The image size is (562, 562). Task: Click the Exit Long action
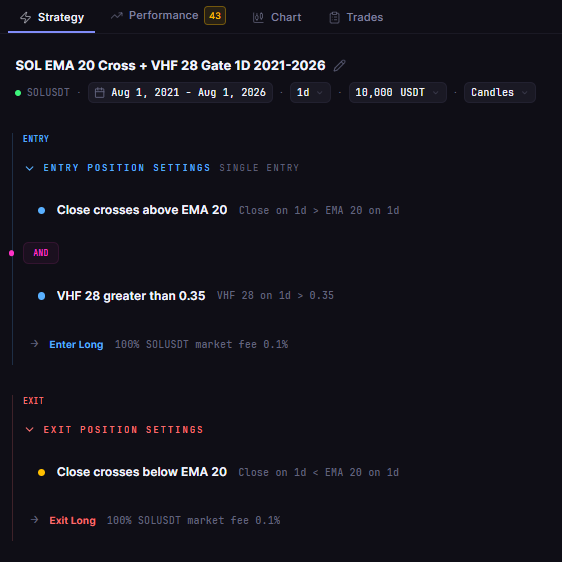(x=73, y=520)
